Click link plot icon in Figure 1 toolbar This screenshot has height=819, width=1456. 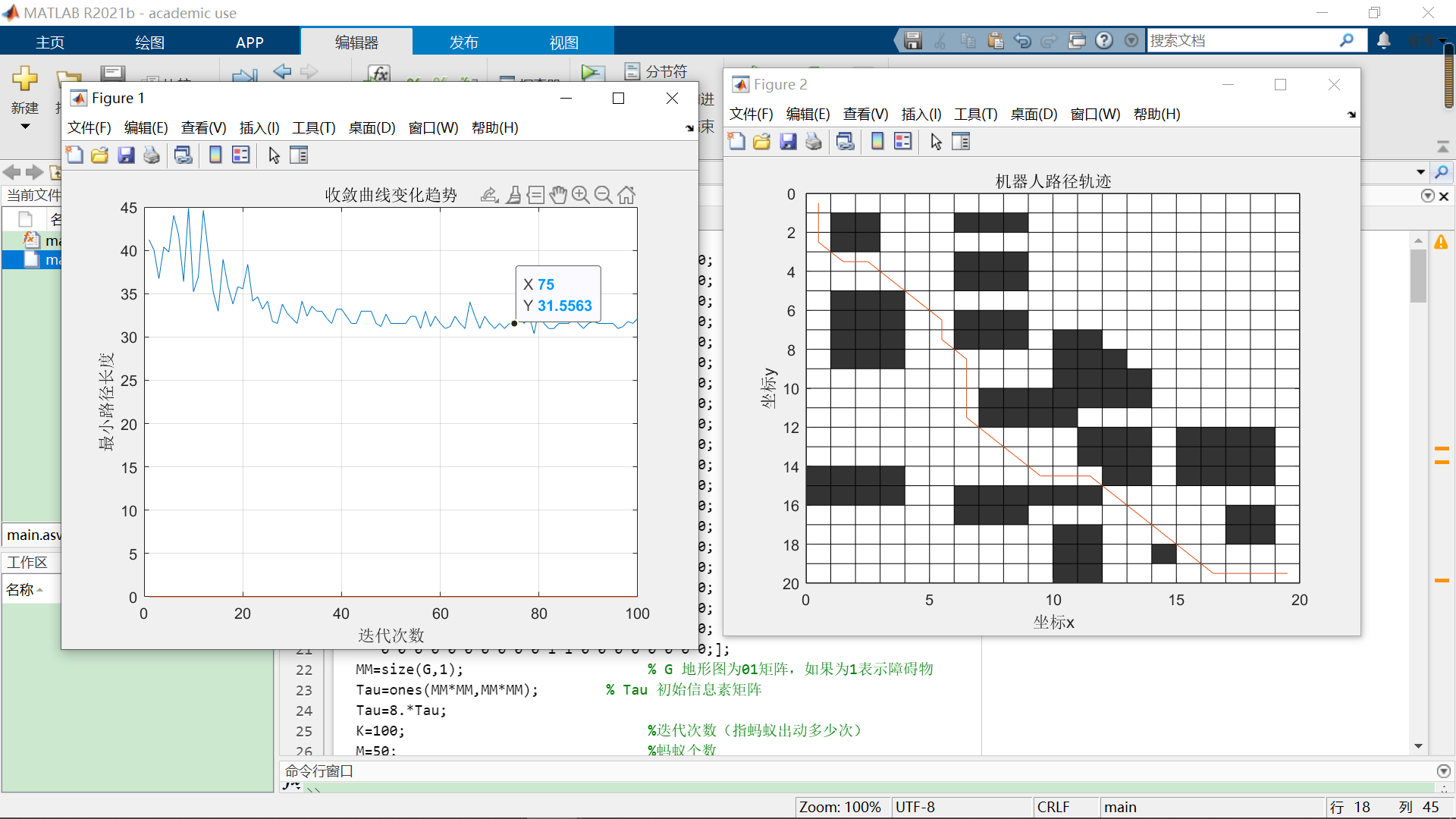point(184,155)
